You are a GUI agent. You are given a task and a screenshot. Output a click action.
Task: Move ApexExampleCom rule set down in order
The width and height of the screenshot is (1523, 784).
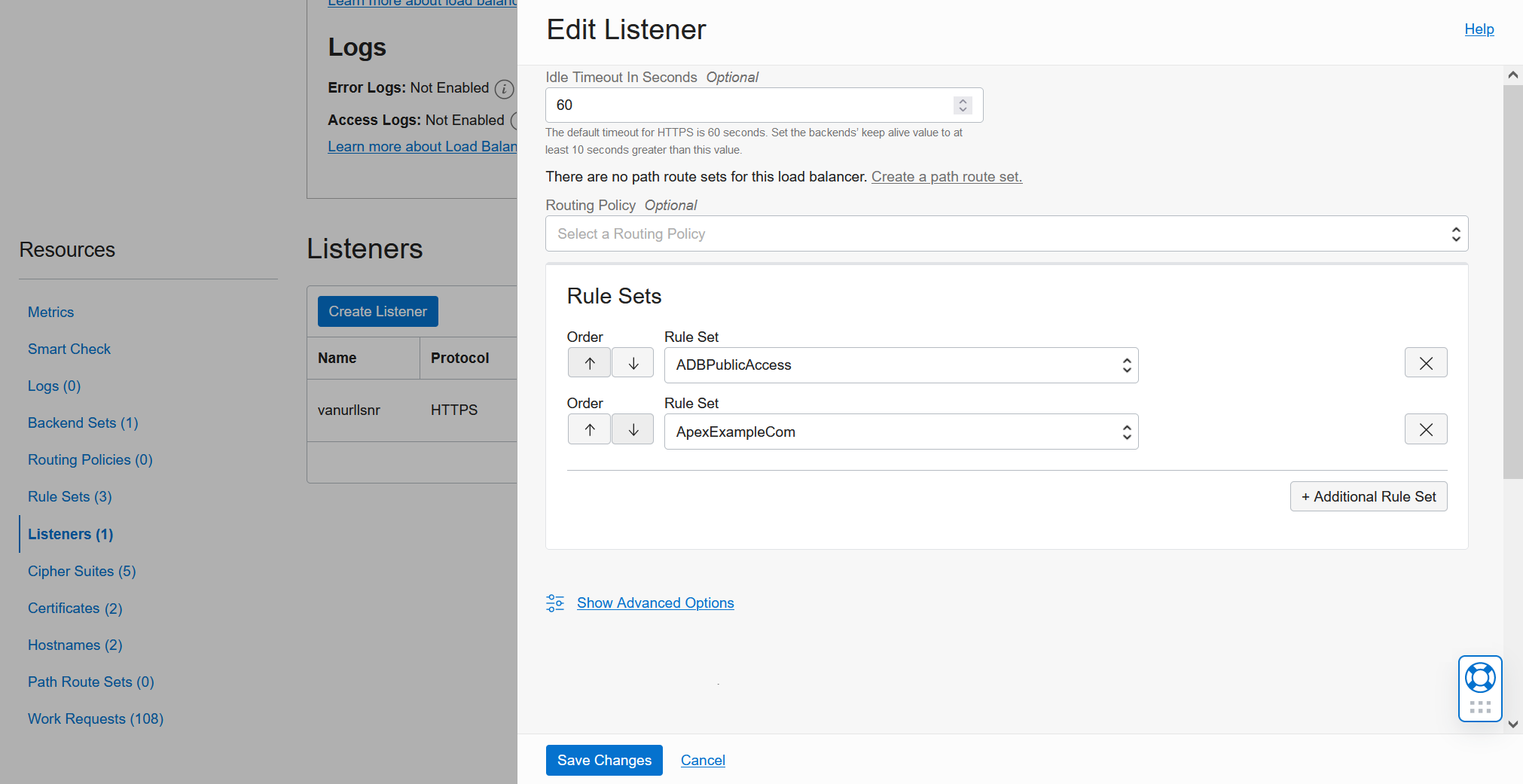click(633, 429)
